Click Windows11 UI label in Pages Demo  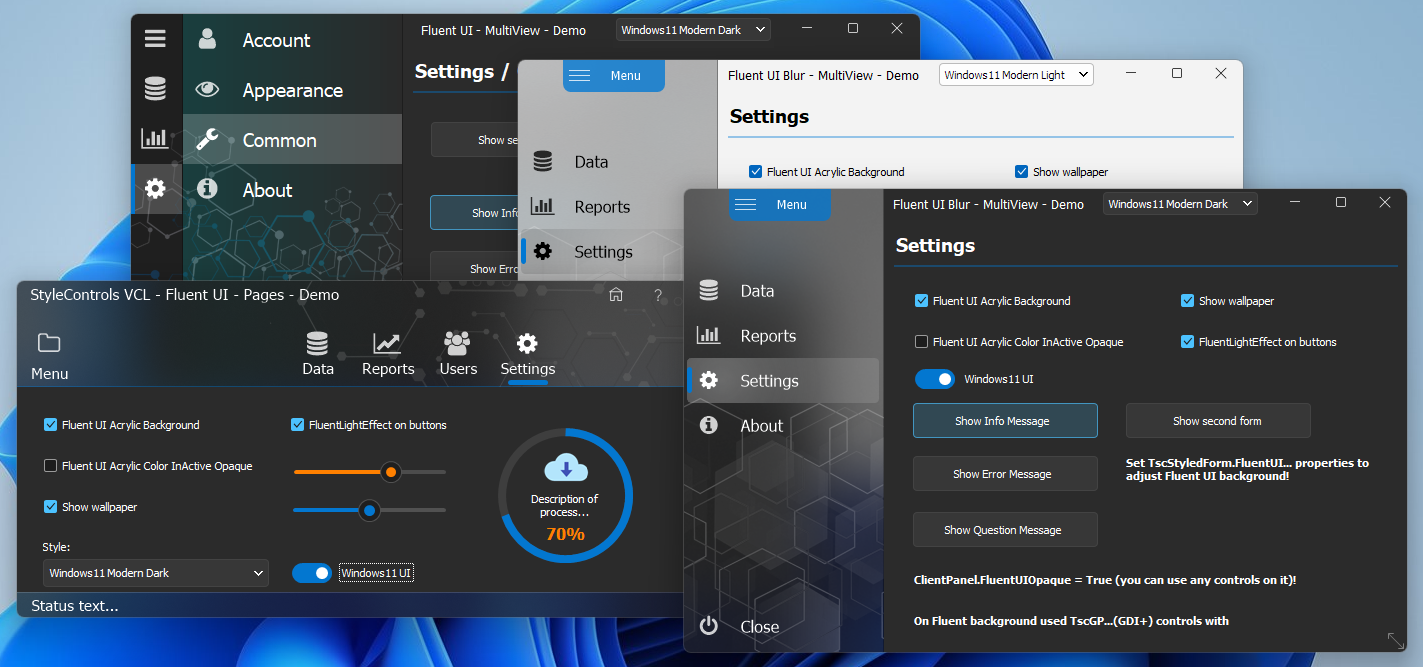376,573
